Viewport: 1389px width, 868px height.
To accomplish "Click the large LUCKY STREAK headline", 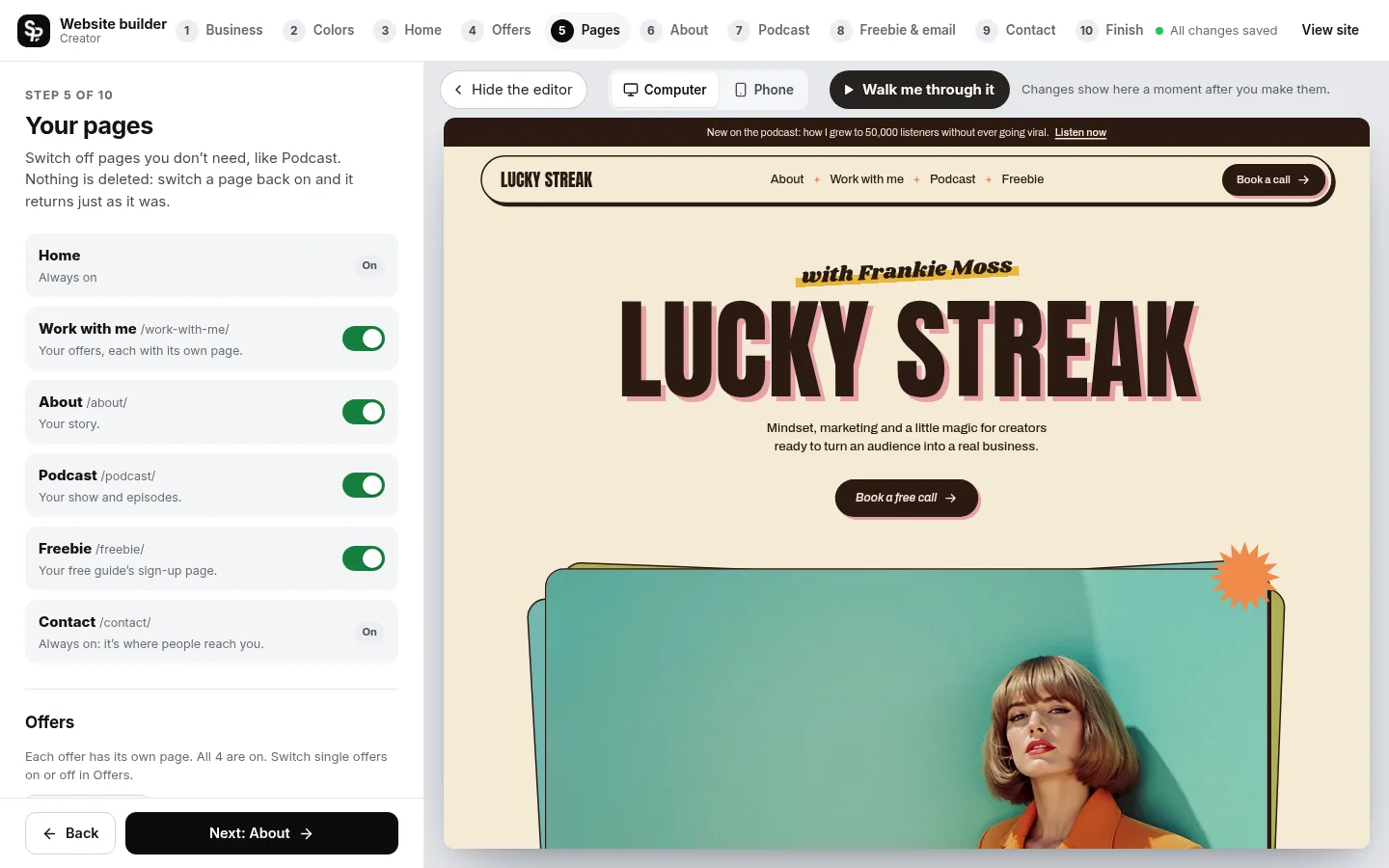I will click(910, 349).
